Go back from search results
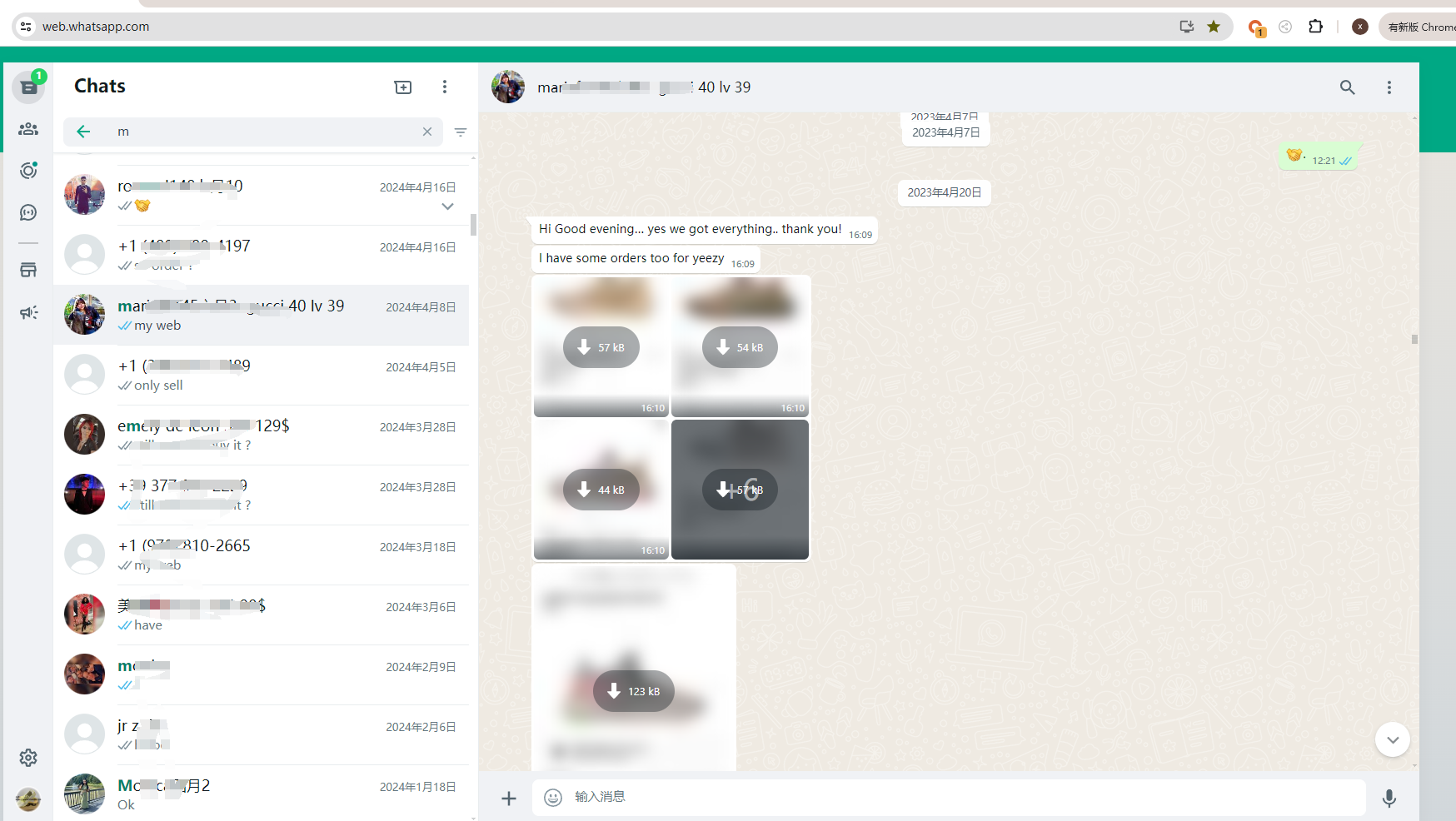This screenshot has width=1456, height=821. (x=83, y=132)
